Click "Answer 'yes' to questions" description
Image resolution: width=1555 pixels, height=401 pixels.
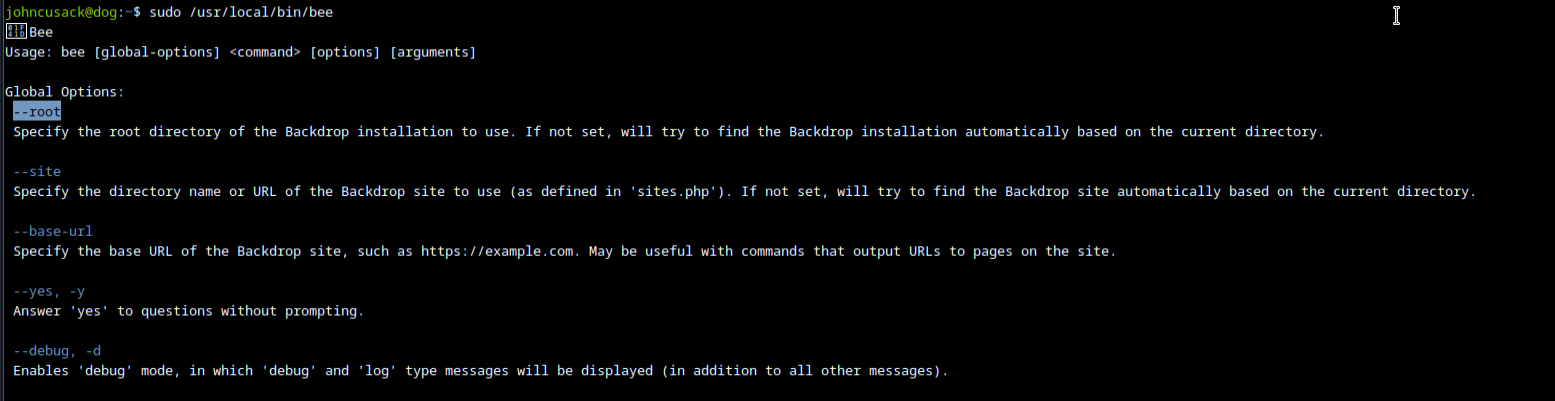[x=189, y=311]
